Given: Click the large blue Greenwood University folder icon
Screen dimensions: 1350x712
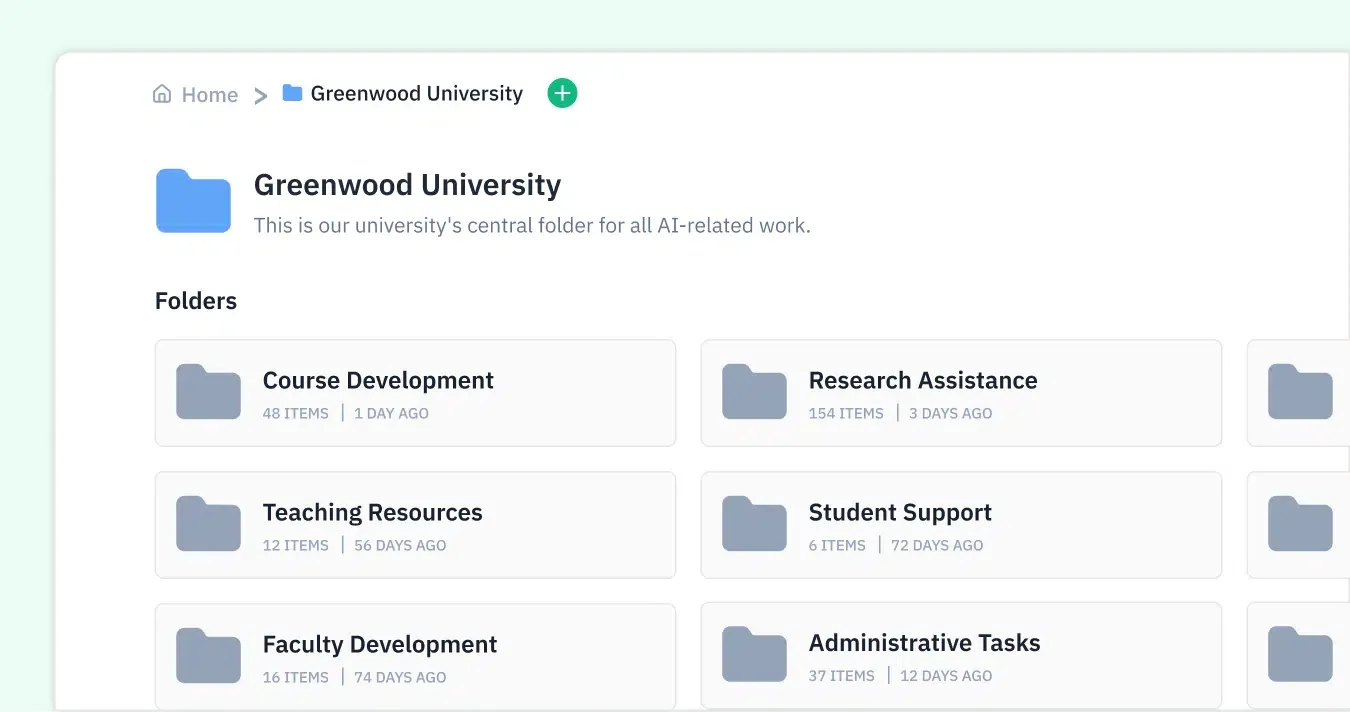Looking at the screenshot, I should point(193,200).
